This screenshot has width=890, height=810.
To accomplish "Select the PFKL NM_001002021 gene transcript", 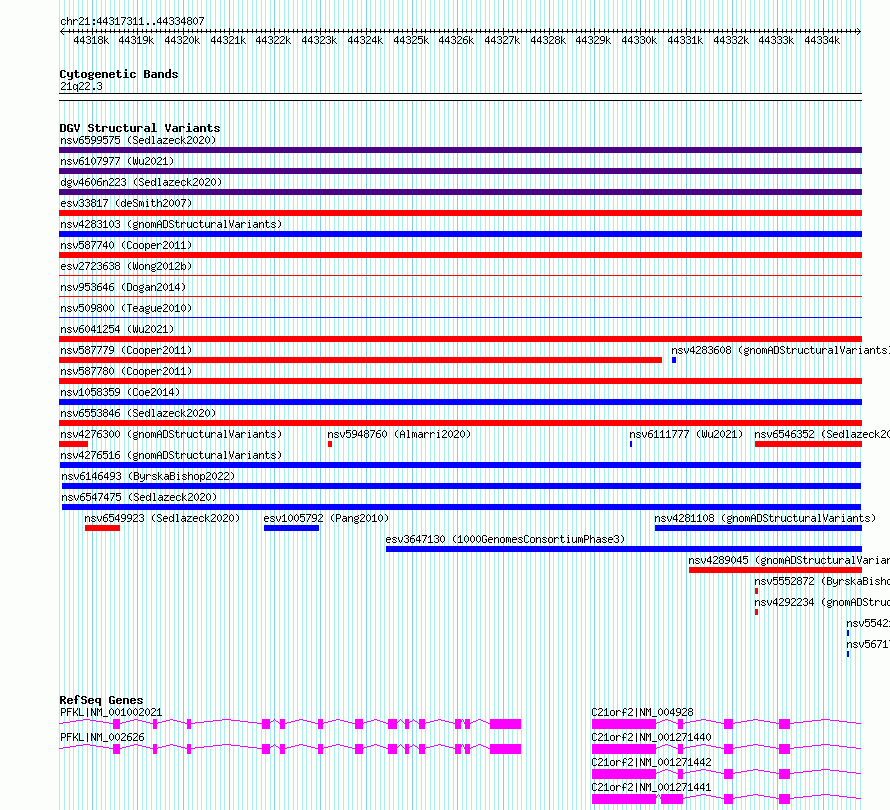I will pos(290,724).
